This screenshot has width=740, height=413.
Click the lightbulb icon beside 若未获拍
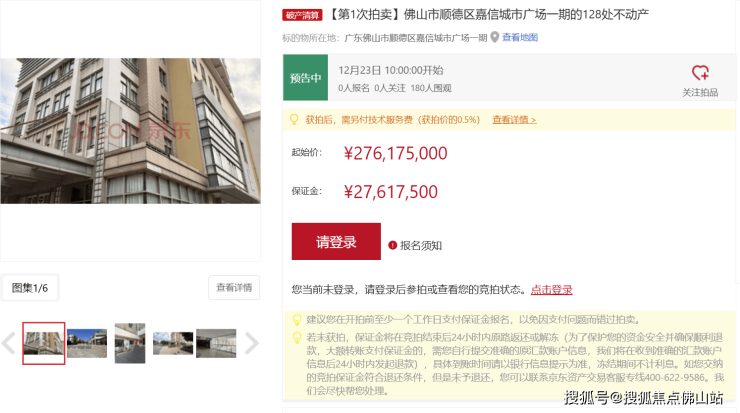[x=297, y=337]
